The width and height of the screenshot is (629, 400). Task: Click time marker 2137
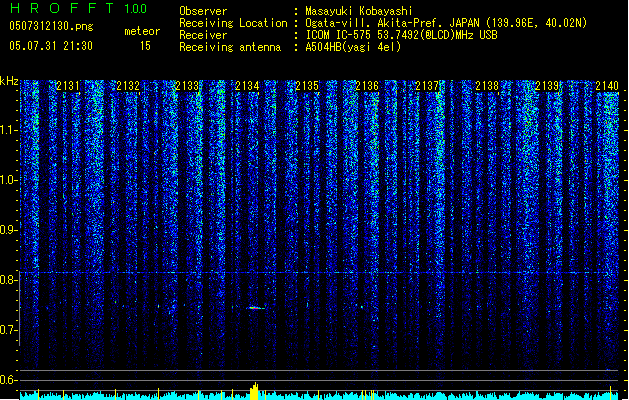coord(427,86)
